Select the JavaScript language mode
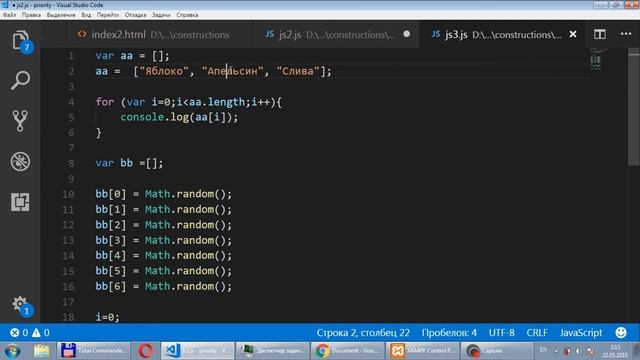 point(581,333)
